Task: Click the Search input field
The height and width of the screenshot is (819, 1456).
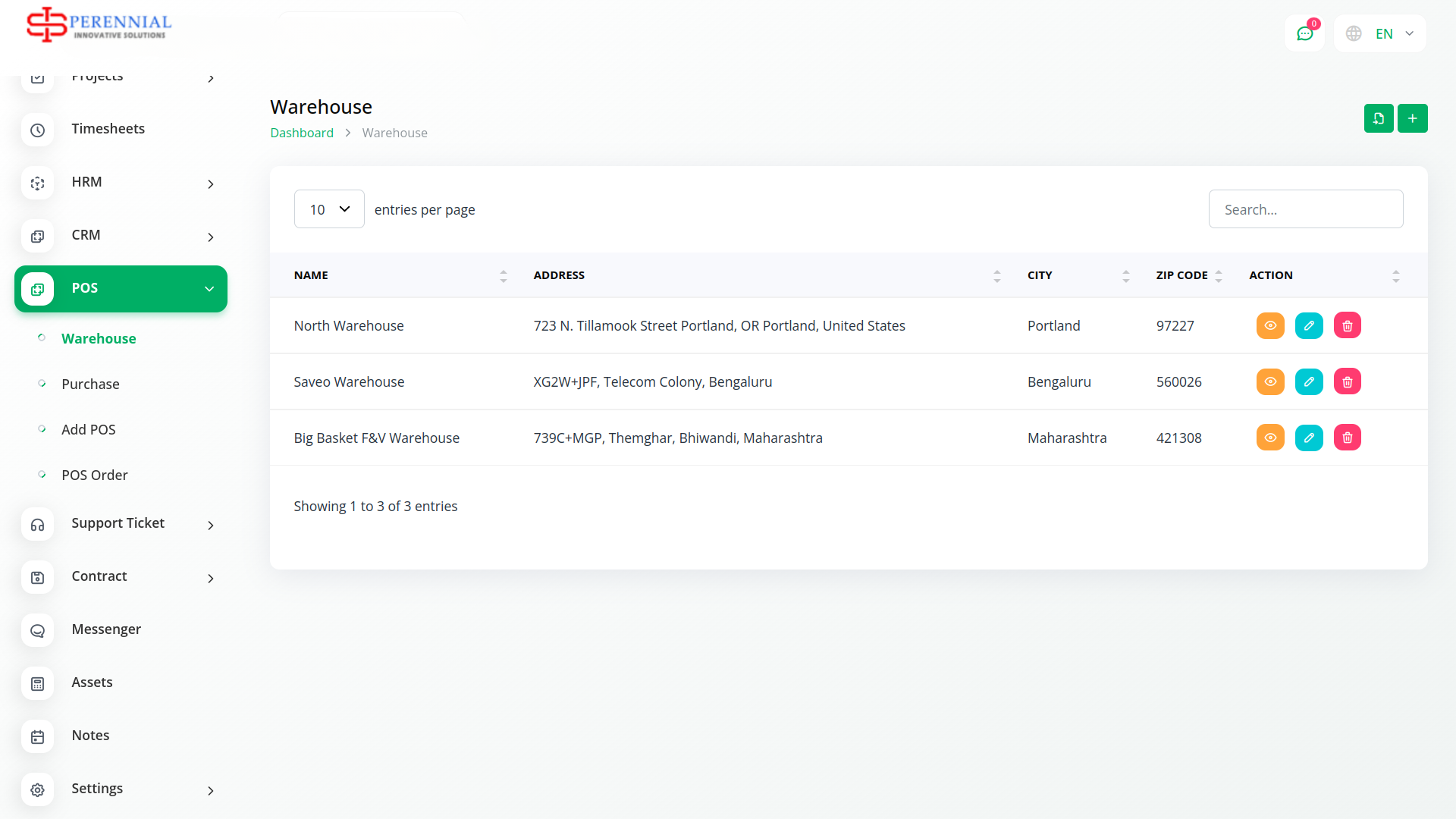Action: click(1305, 209)
